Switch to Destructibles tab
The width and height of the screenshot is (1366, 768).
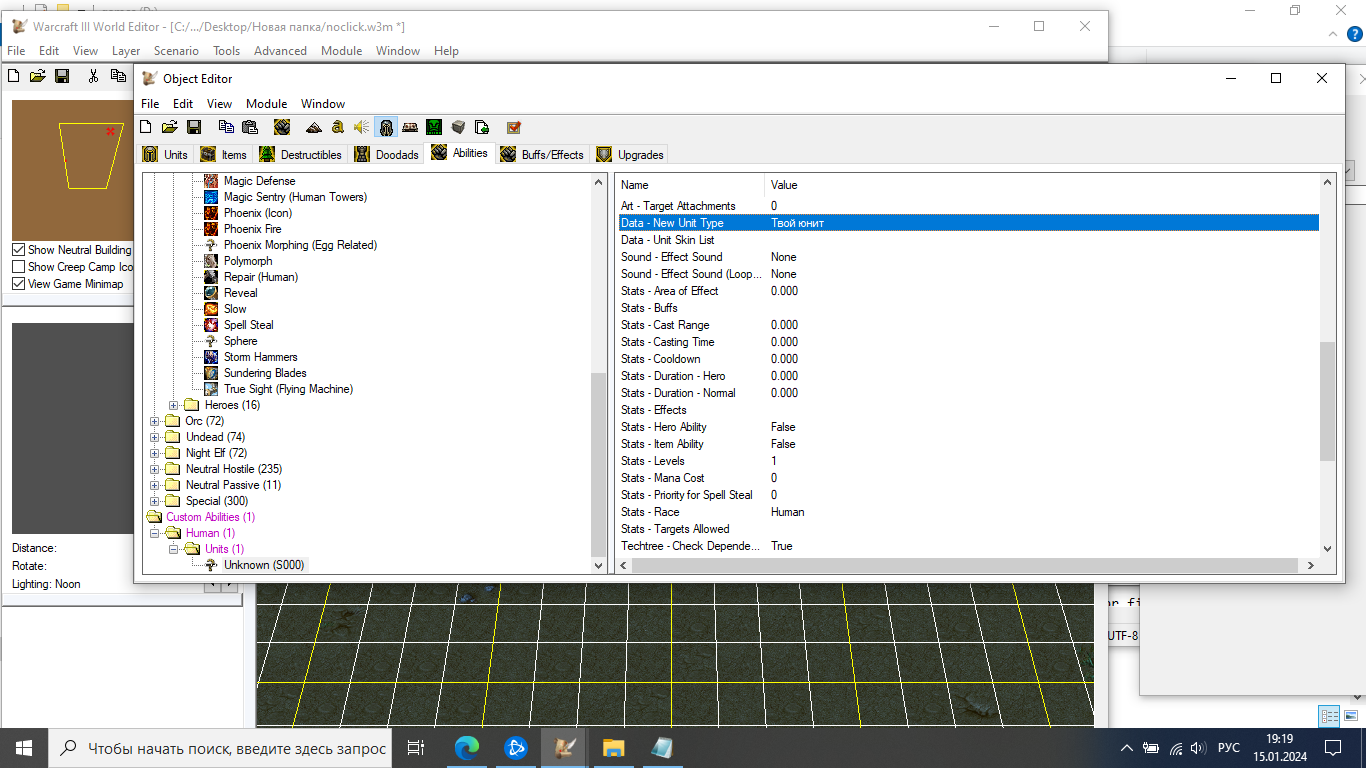click(x=301, y=155)
